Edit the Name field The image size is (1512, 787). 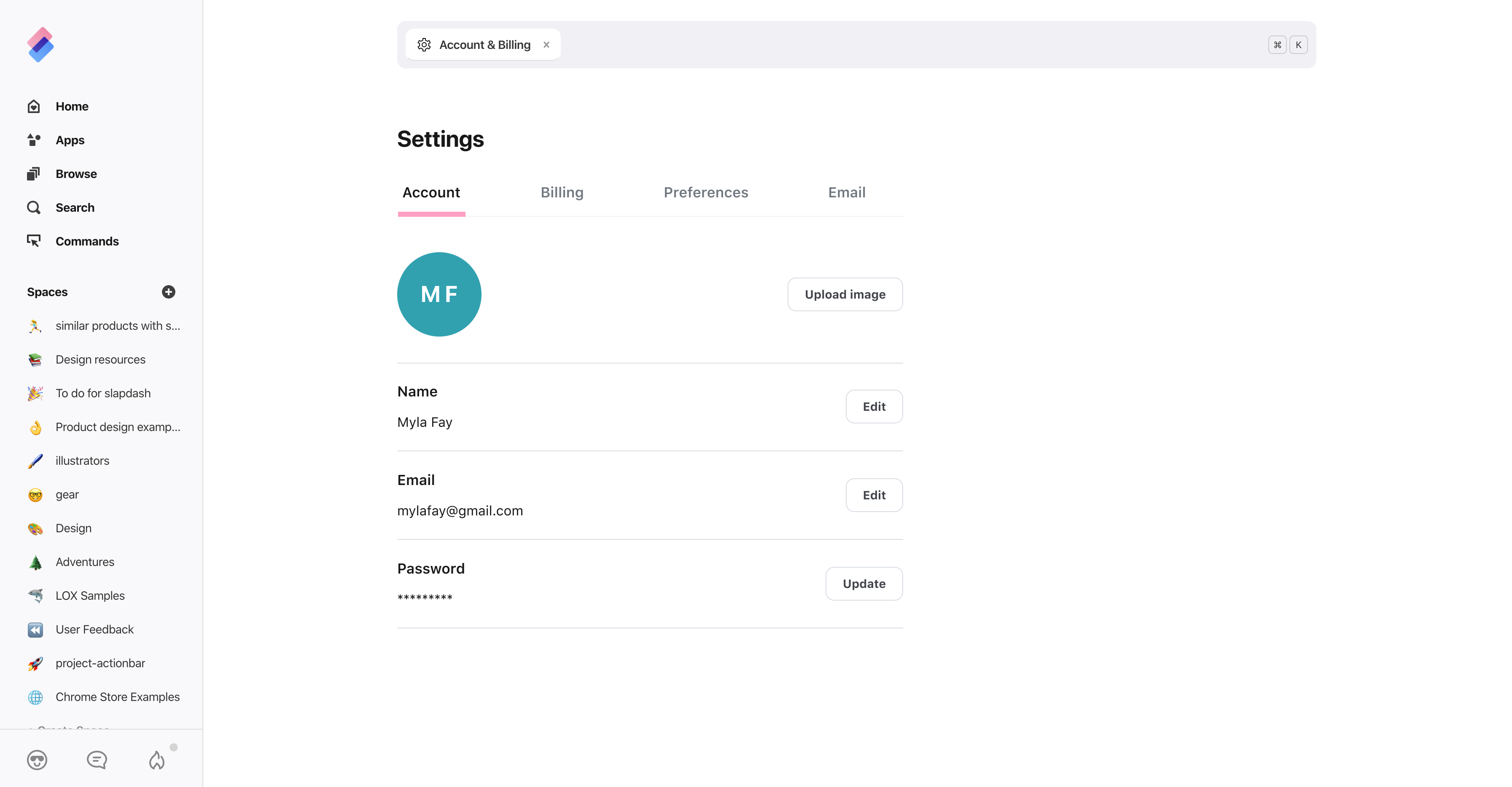tap(873, 407)
